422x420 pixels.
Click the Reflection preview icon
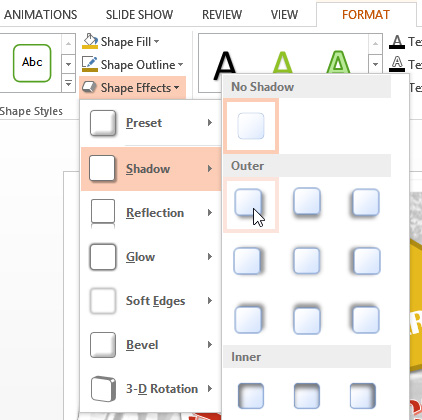(x=103, y=214)
